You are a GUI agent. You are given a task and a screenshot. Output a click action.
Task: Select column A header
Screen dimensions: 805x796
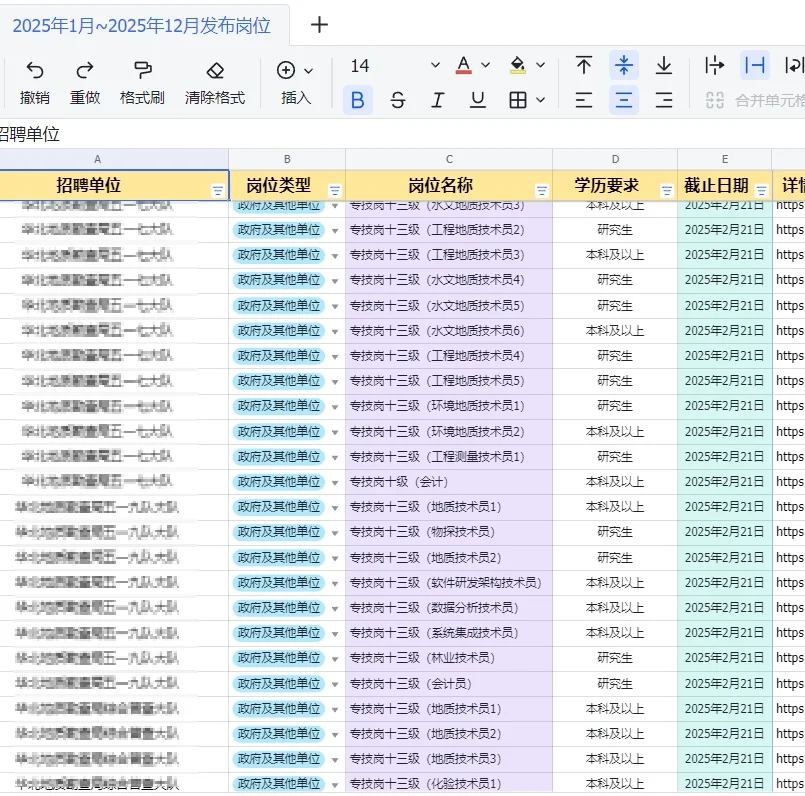(x=98, y=159)
